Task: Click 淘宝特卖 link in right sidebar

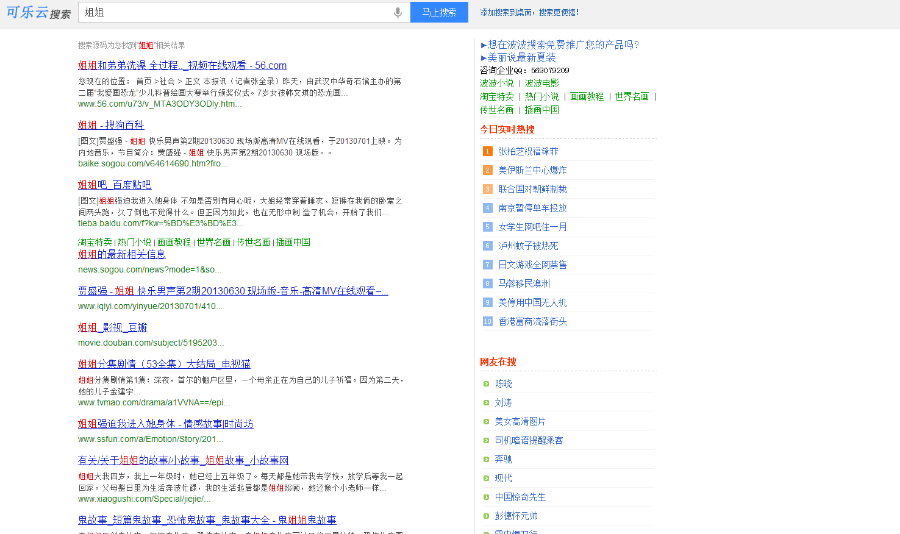Action: point(497,97)
